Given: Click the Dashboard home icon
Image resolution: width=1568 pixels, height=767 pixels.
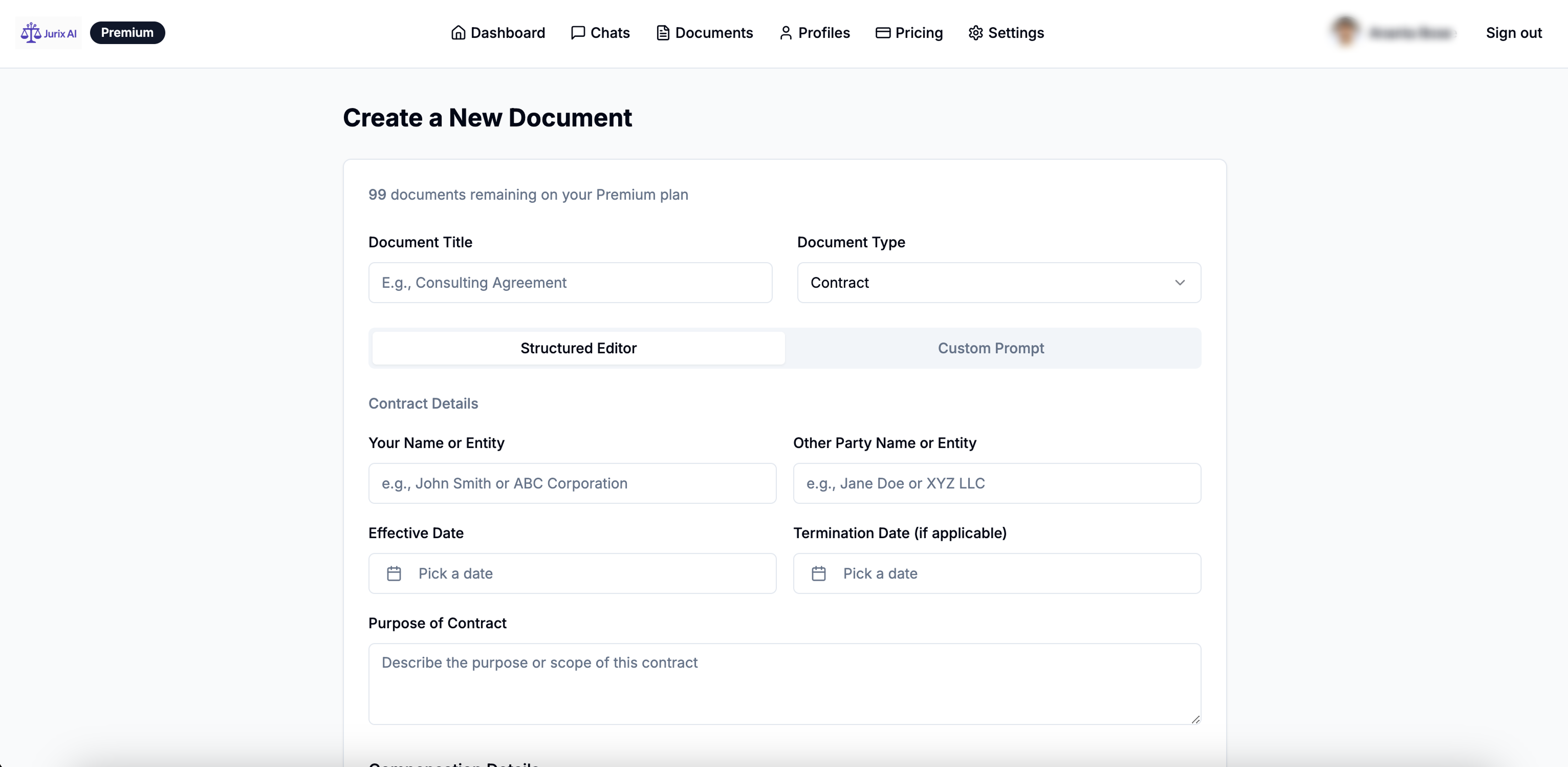Looking at the screenshot, I should click(458, 33).
